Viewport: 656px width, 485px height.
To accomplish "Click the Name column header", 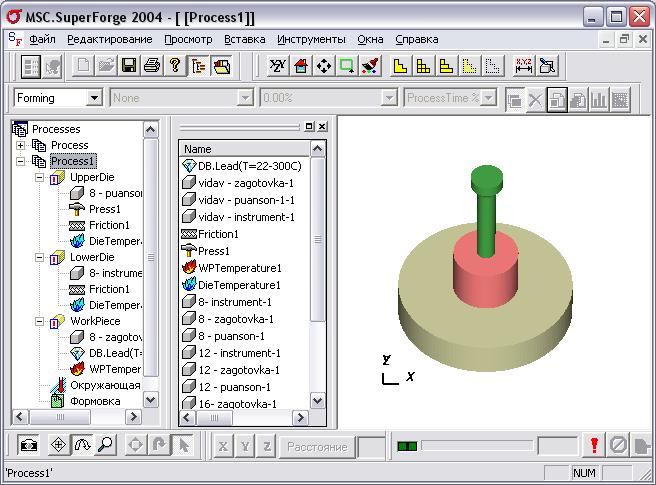I will [245, 149].
